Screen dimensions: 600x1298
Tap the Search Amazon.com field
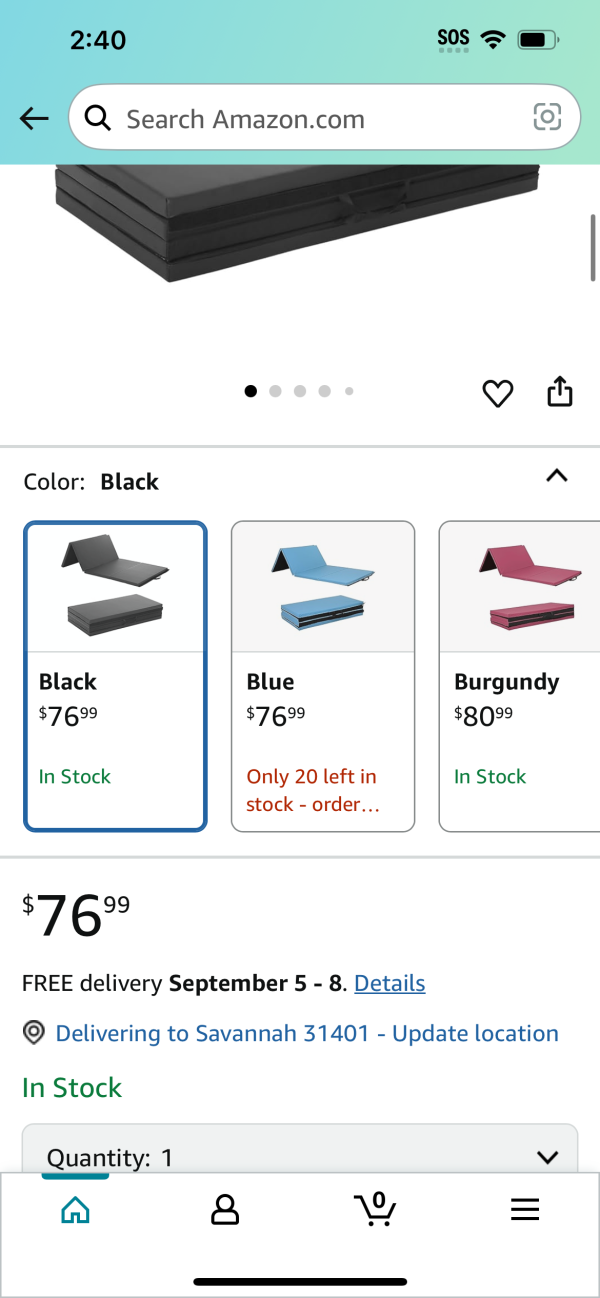tap(324, 118)
